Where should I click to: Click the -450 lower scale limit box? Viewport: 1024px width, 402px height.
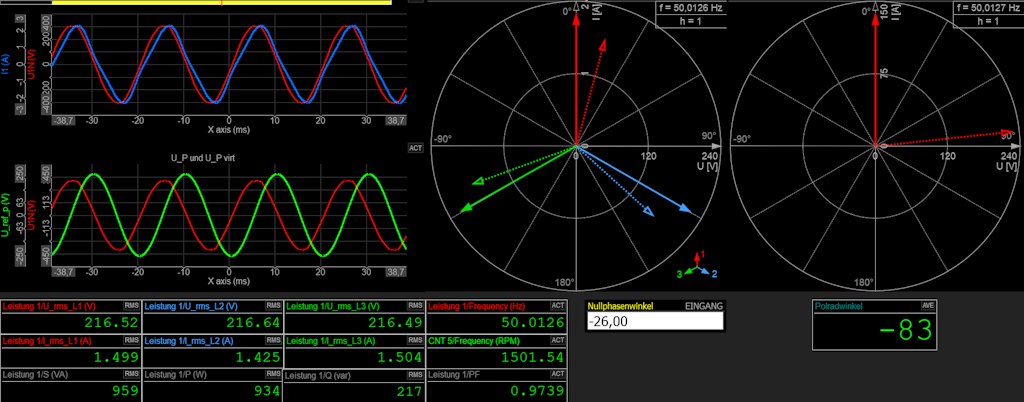click(45, 255)
